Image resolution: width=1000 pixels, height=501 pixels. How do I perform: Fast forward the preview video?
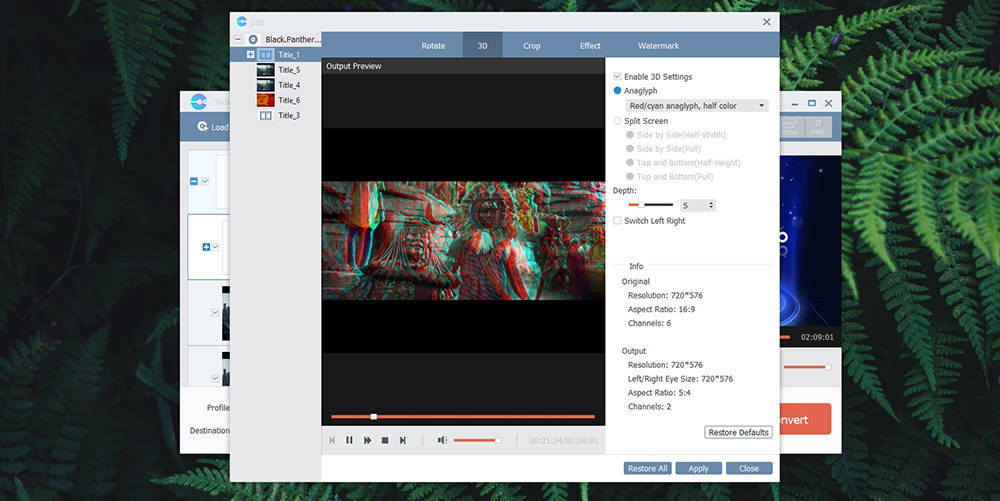tap(367, 440)
